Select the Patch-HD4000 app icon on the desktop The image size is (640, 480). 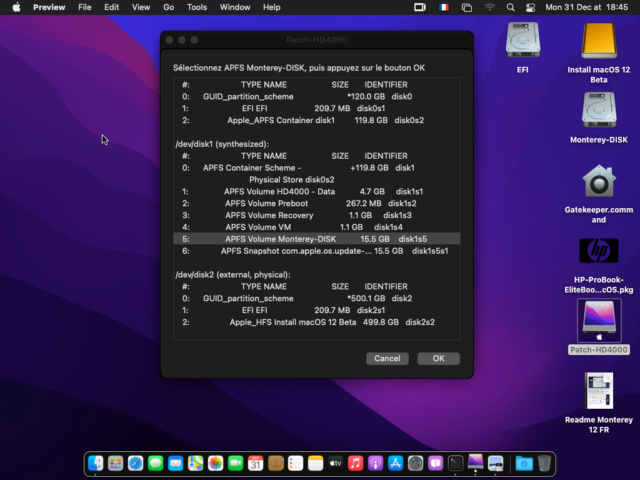[599, 320]
